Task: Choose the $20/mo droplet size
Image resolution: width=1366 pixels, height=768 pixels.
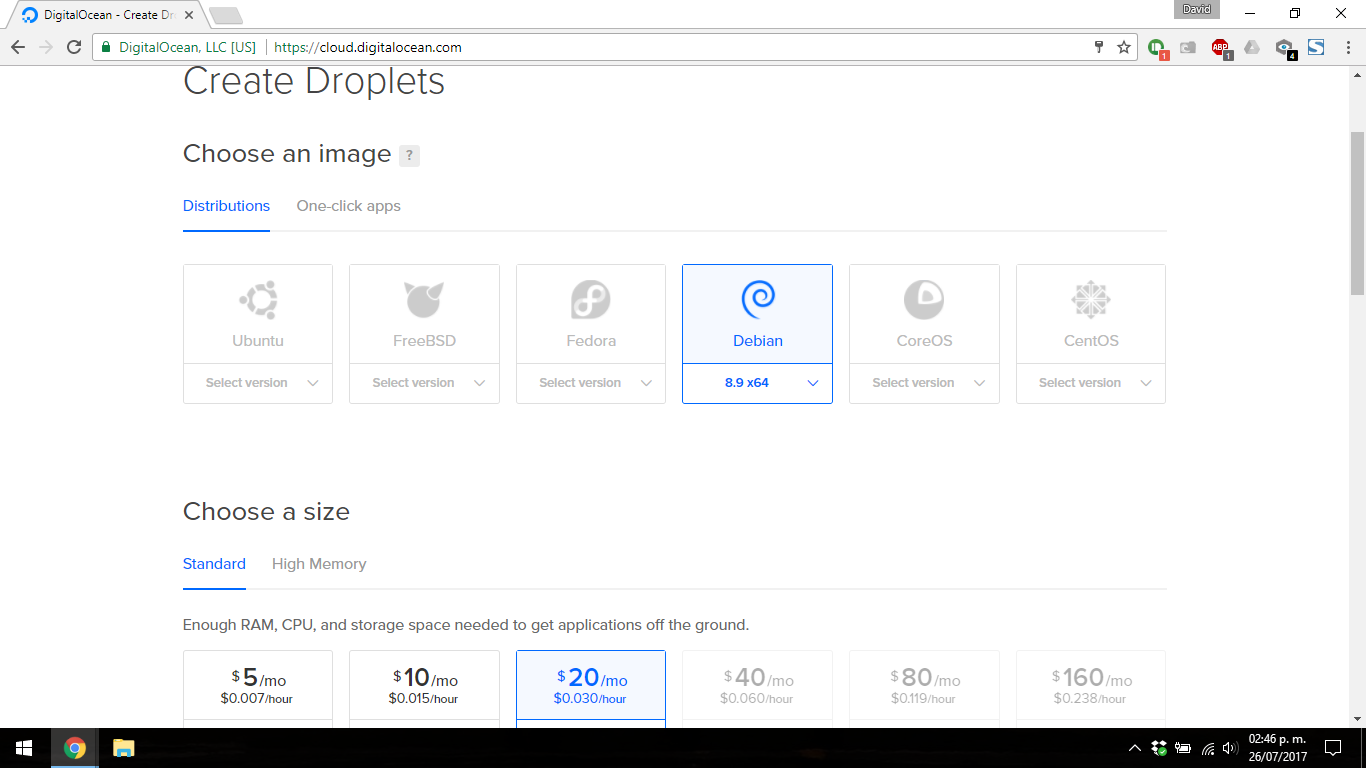Action: point(591,688)
